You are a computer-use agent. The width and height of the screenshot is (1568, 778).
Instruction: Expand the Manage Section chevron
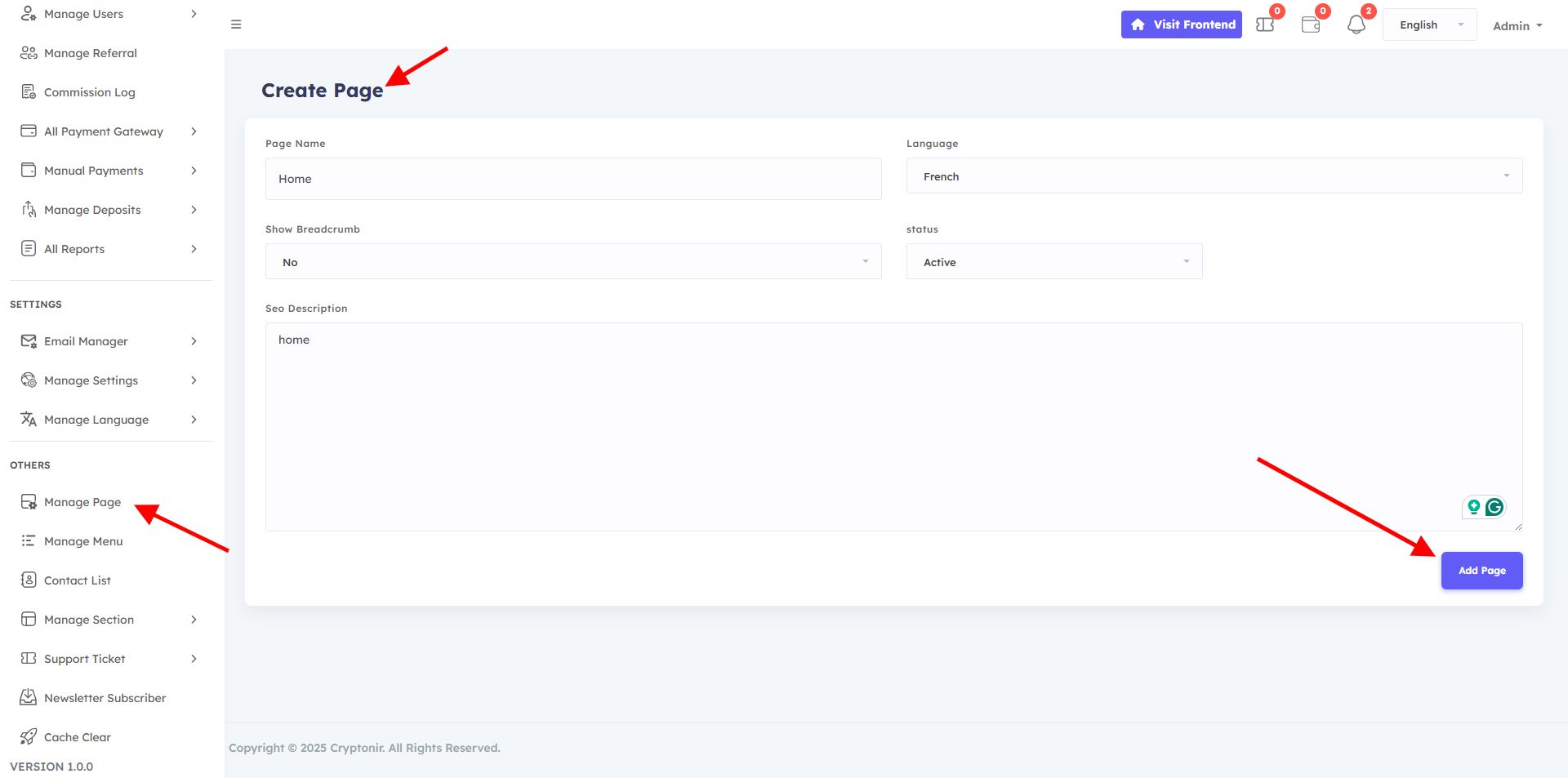coord(194,620)
